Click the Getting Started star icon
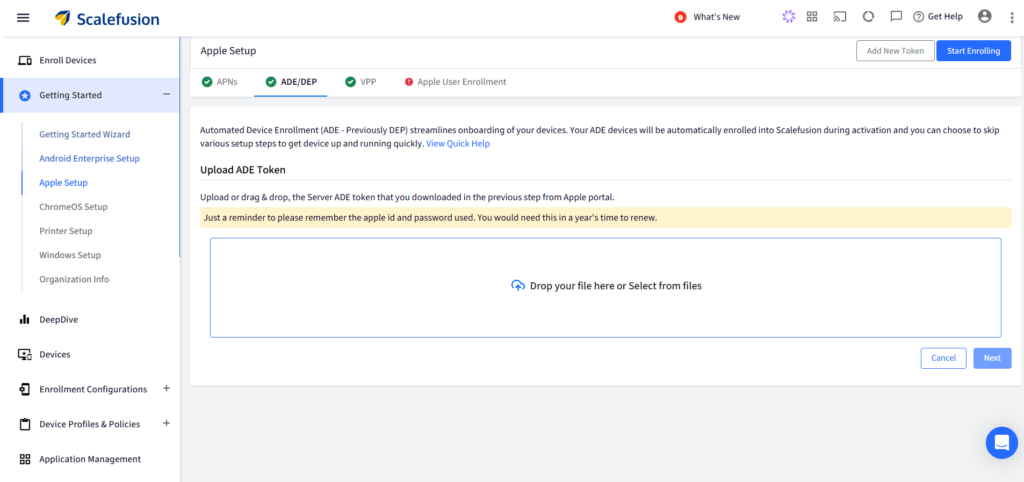This screenshot has height=482, width=1024. 25,95
